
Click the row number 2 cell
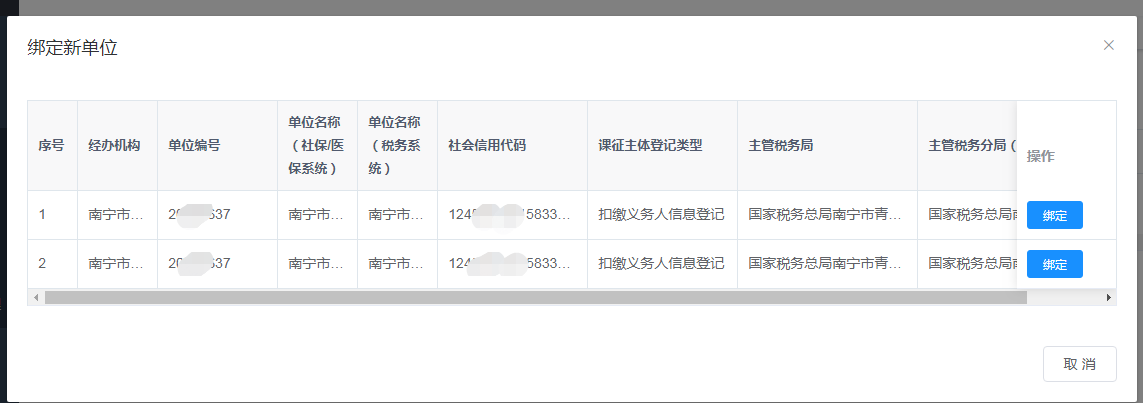pyautogui.click(x=43, y=264)
